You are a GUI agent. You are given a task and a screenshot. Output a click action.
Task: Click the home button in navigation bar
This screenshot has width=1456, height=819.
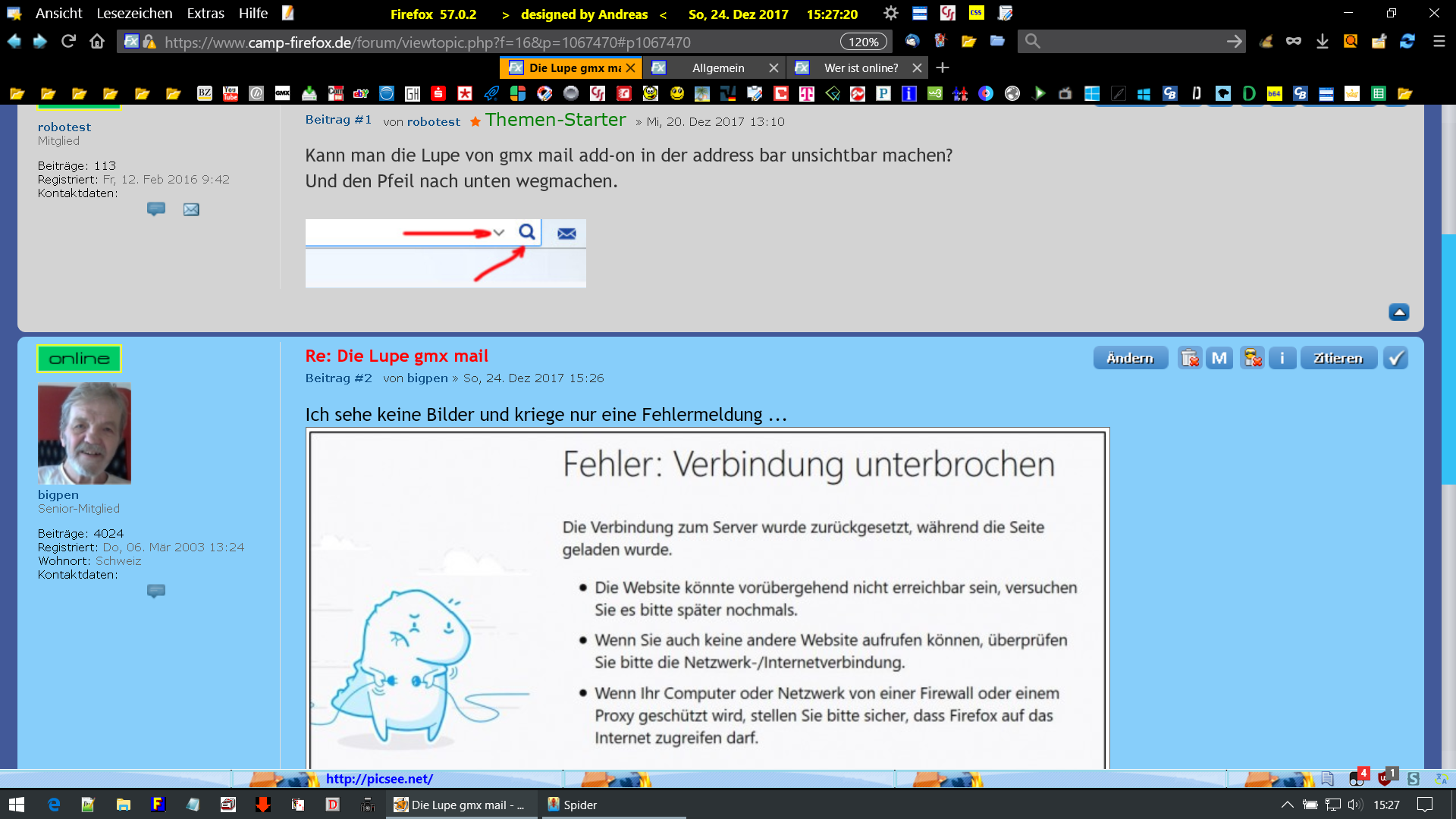[97, 42]
